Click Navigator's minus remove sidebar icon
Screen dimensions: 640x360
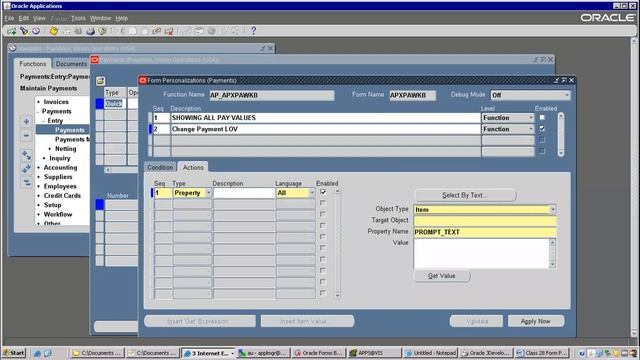tap(27, 136)
